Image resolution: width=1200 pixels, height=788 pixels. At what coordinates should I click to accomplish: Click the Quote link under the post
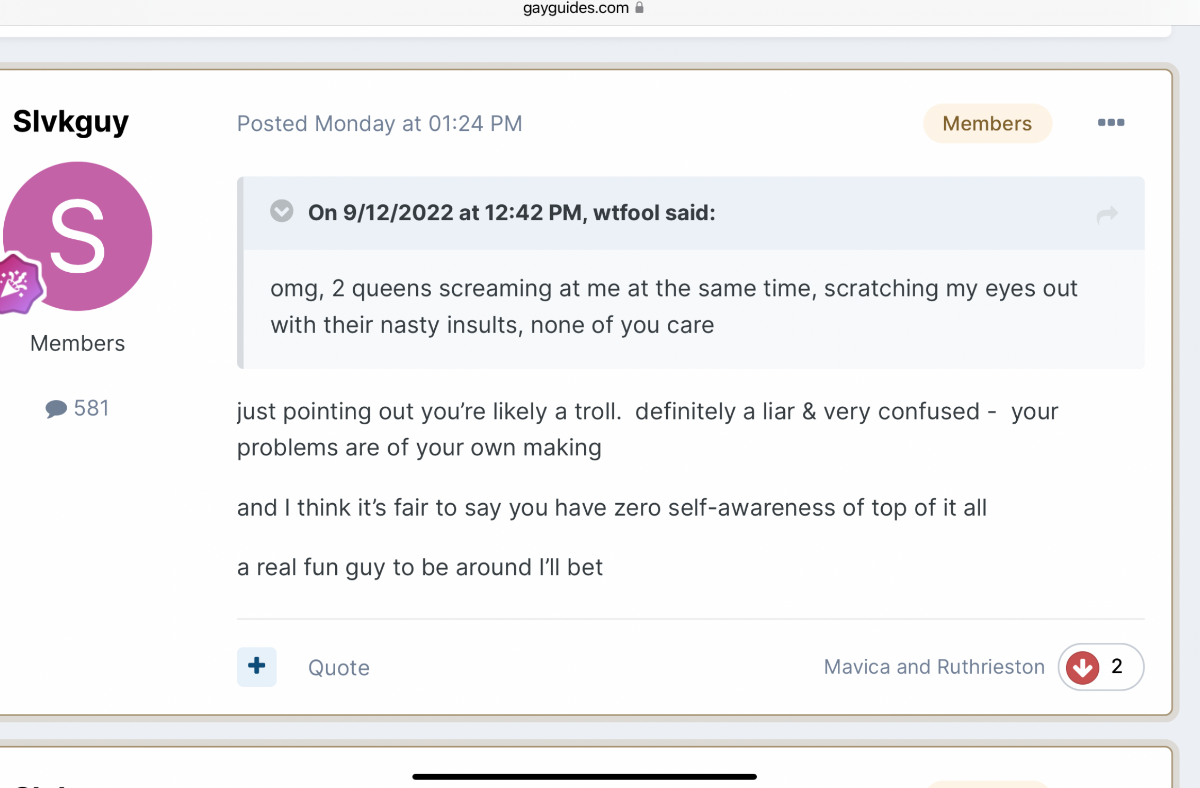tap(339, 668)
